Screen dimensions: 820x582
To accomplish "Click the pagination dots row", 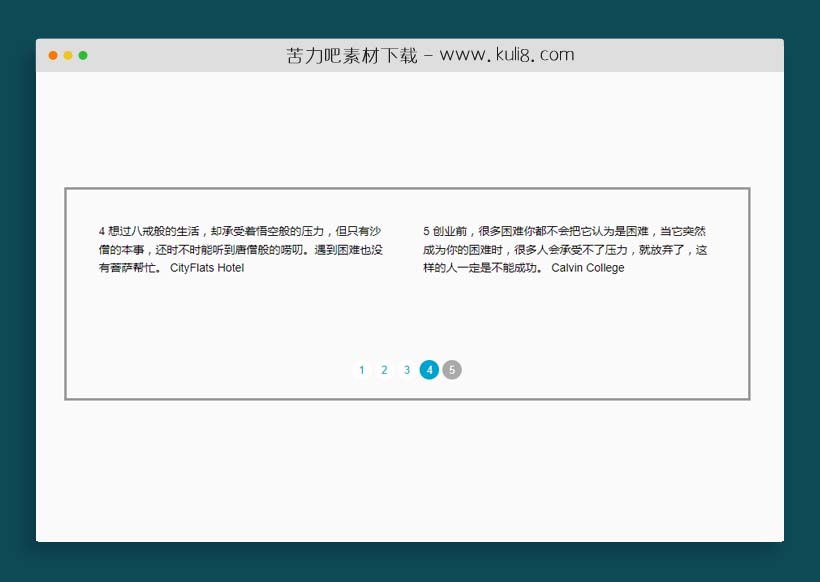I will click(406, 370).
